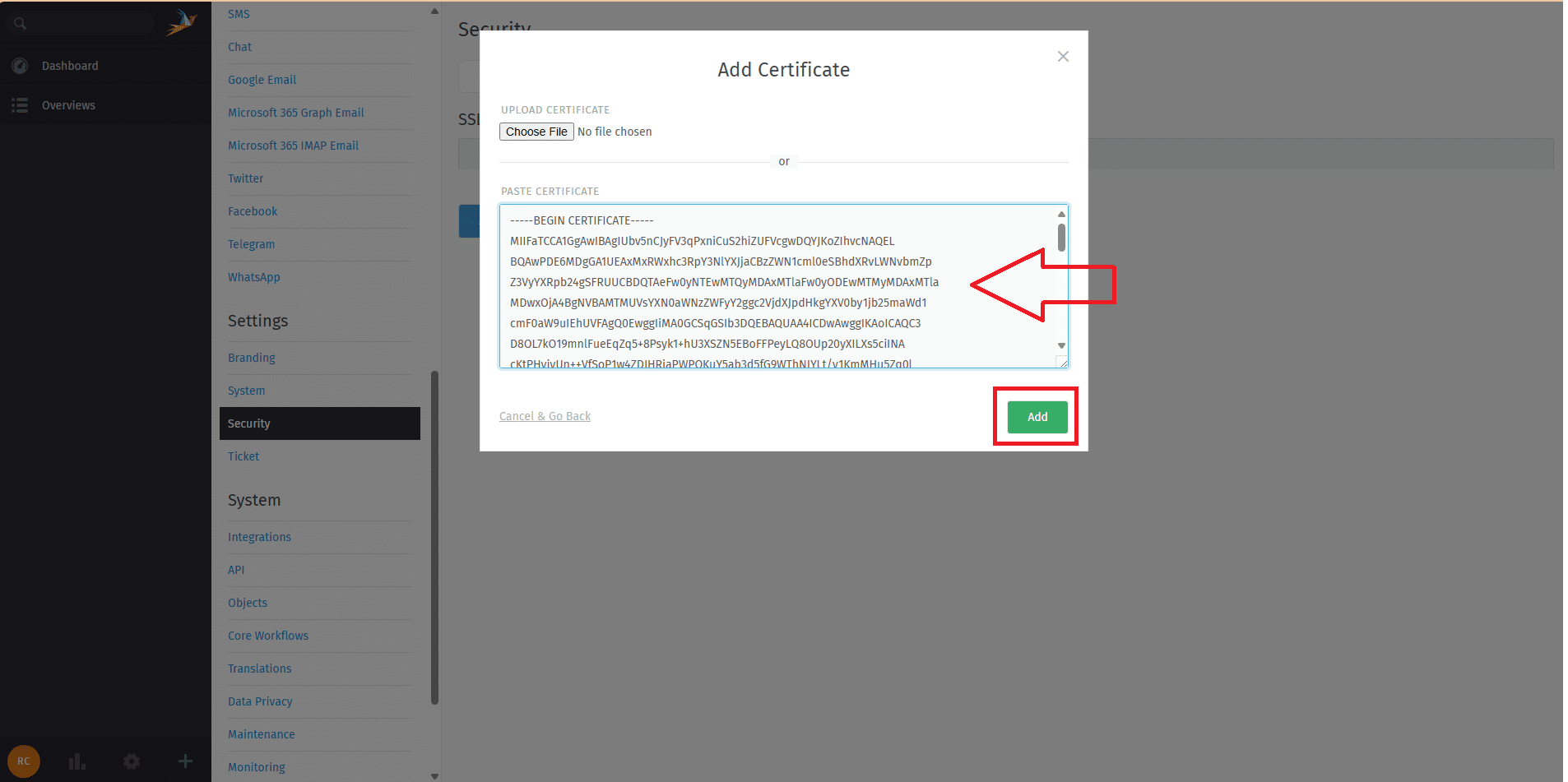Click the sidebar scroll down arrow

point(434,775)
